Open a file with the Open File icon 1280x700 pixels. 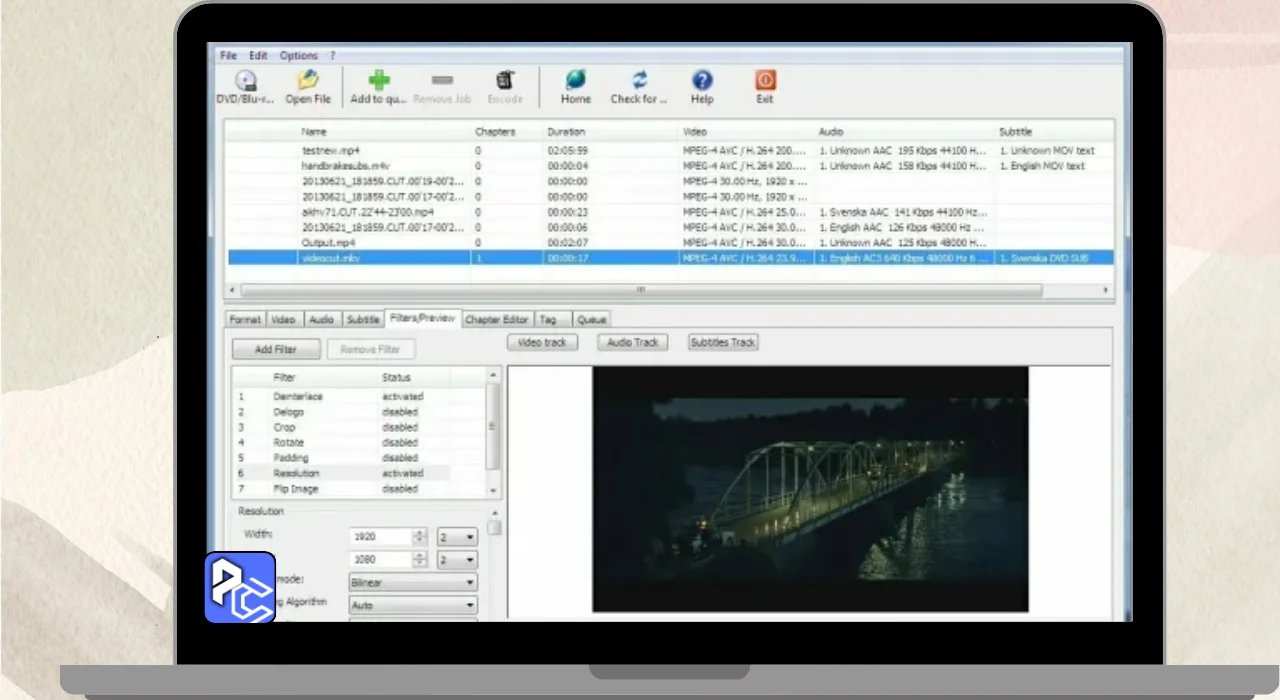pyautogui.click(x=308, y=82)
